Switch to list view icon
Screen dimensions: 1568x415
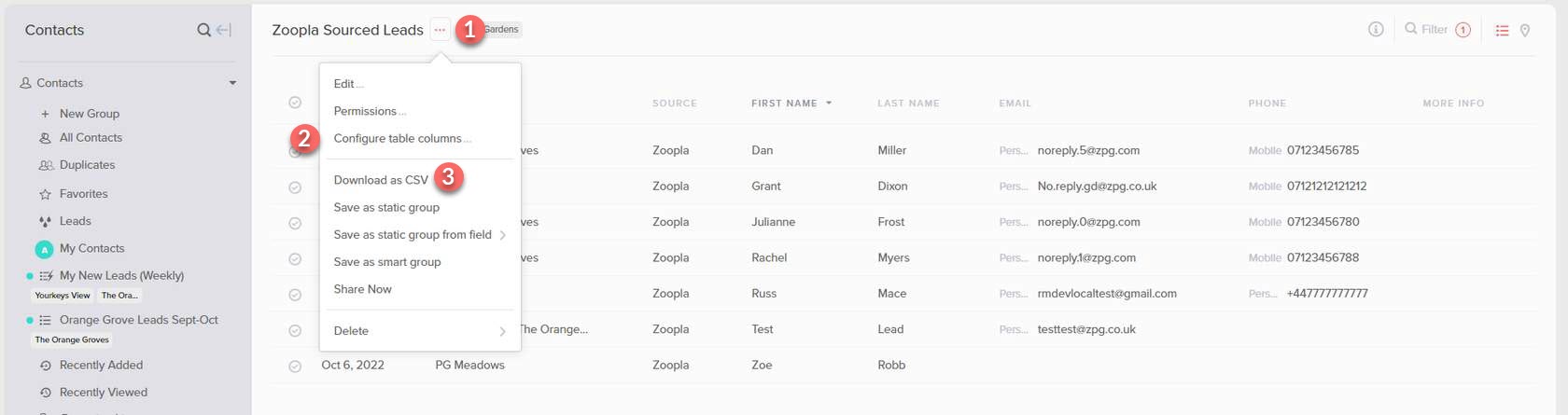[1502, 31]
